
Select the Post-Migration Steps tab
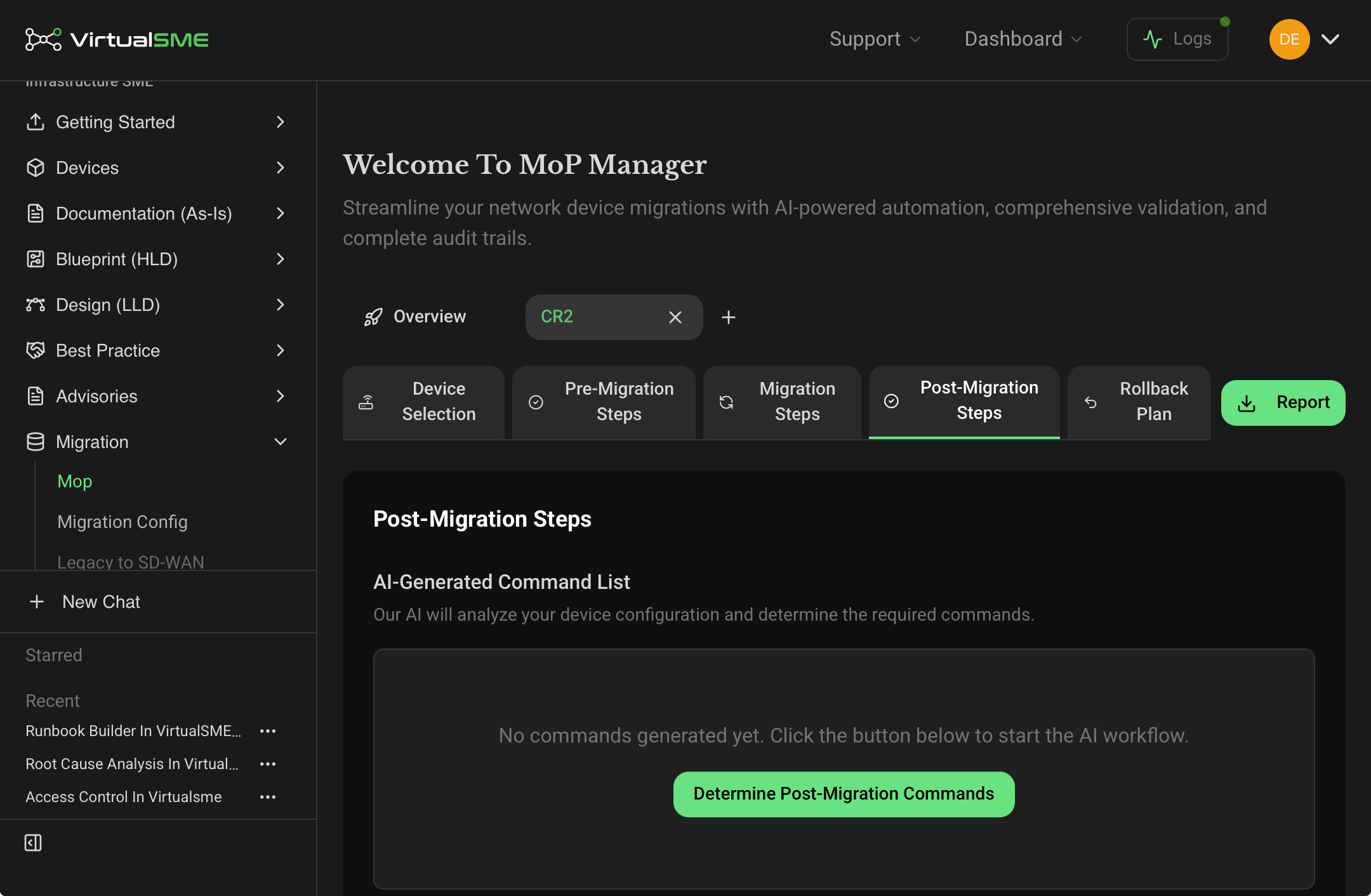(964, 401)
